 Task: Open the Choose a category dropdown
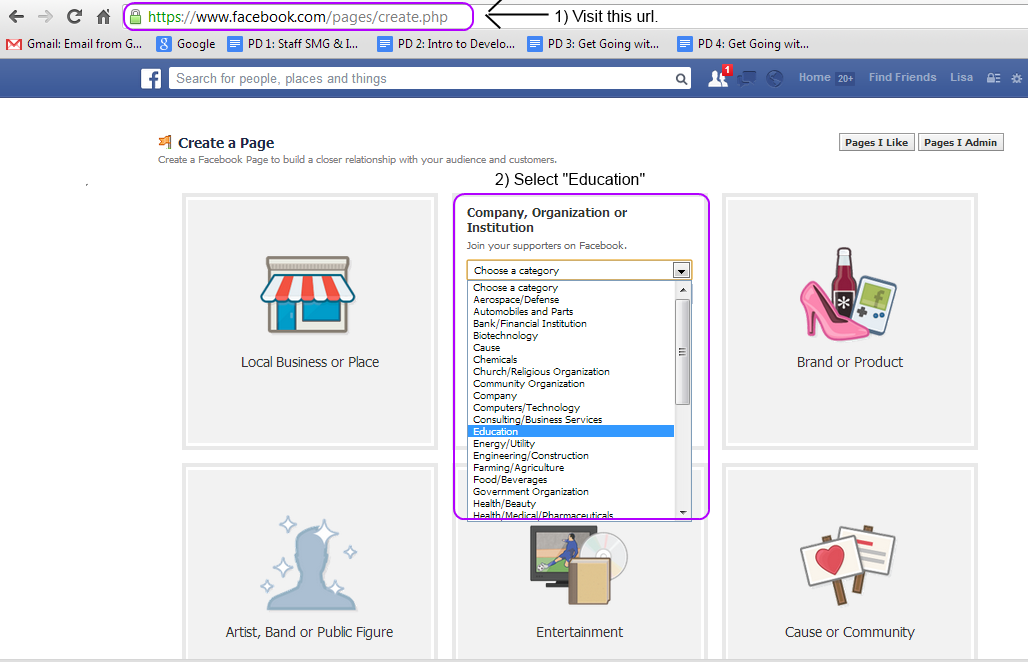pyautogui.click(x=579, y=270)
